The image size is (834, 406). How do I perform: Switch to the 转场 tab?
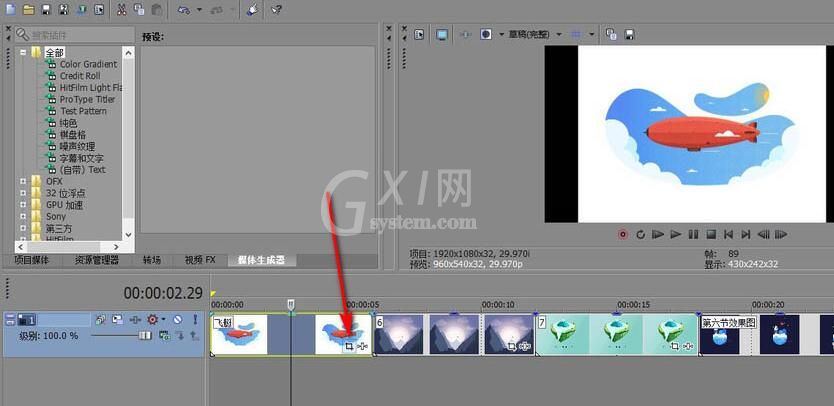(152, 260)
